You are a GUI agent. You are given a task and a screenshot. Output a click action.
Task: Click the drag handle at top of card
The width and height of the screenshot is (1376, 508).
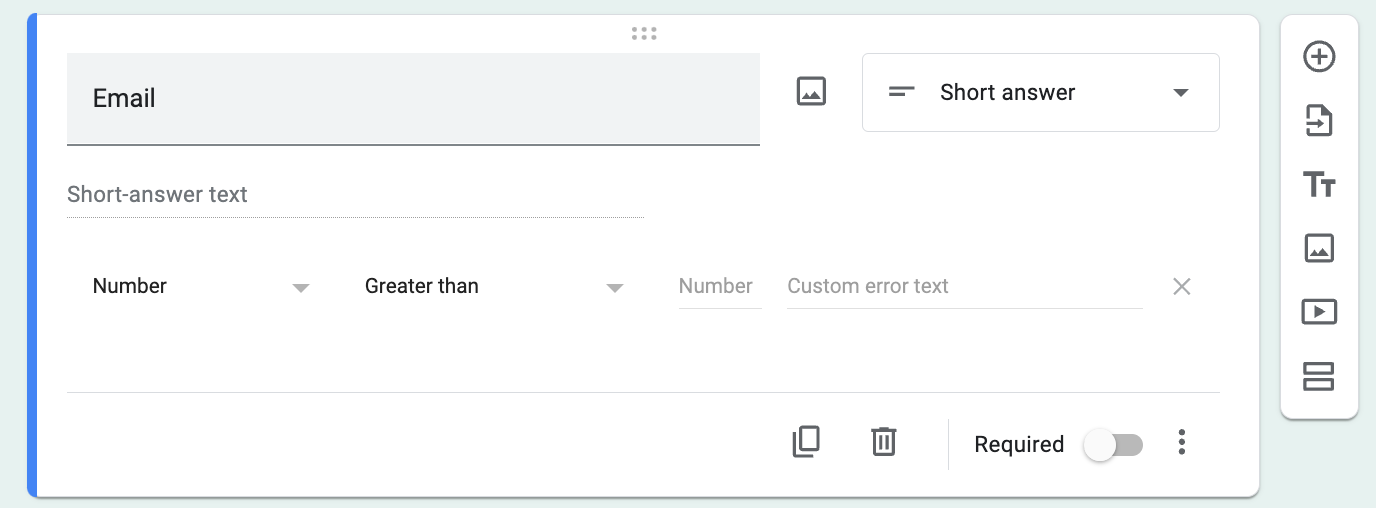click(644, 33)
